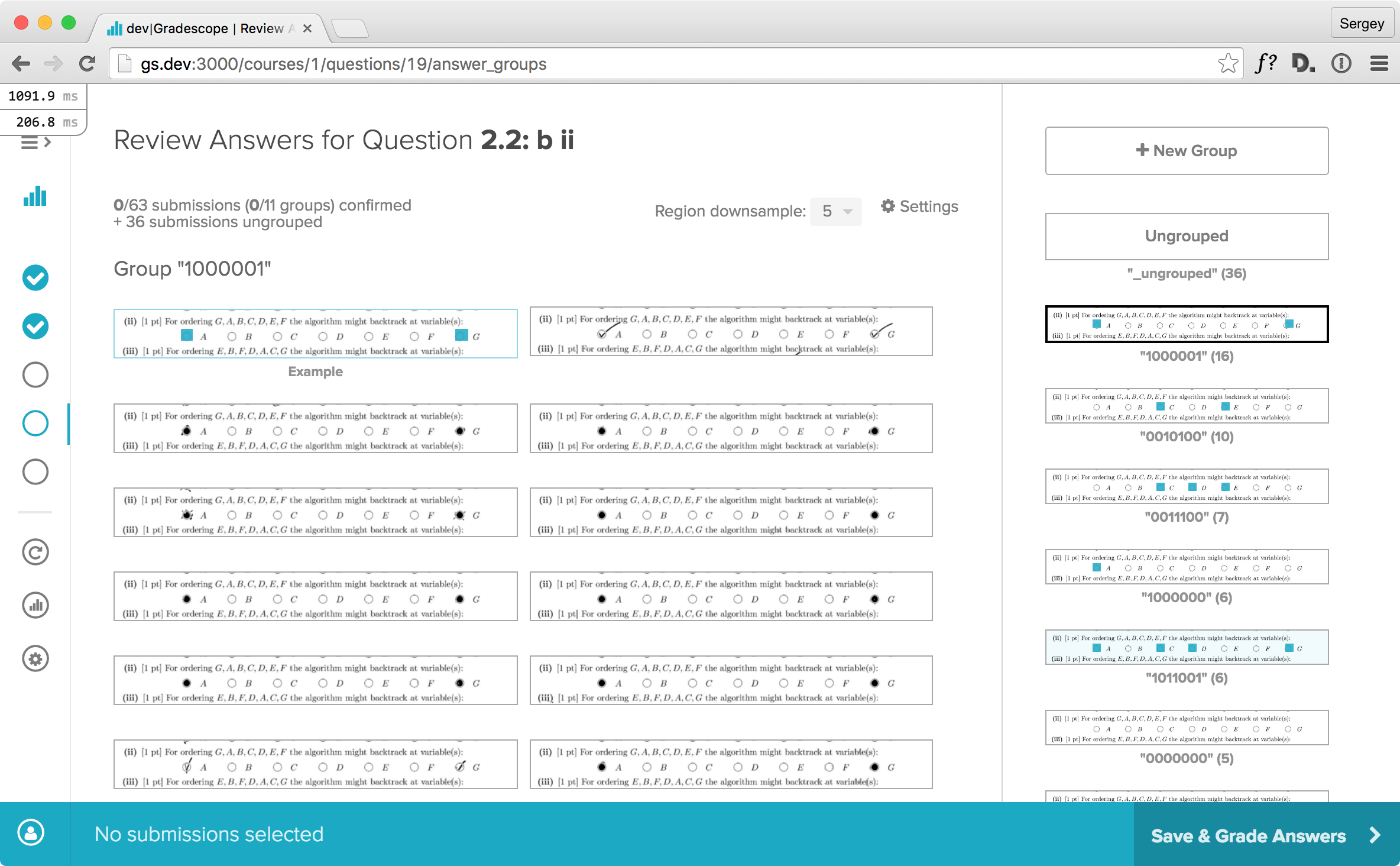The height and width of the screenshot is (866, 1400).
Task: Click the "1000001" (16) label
Action: 1187,356
